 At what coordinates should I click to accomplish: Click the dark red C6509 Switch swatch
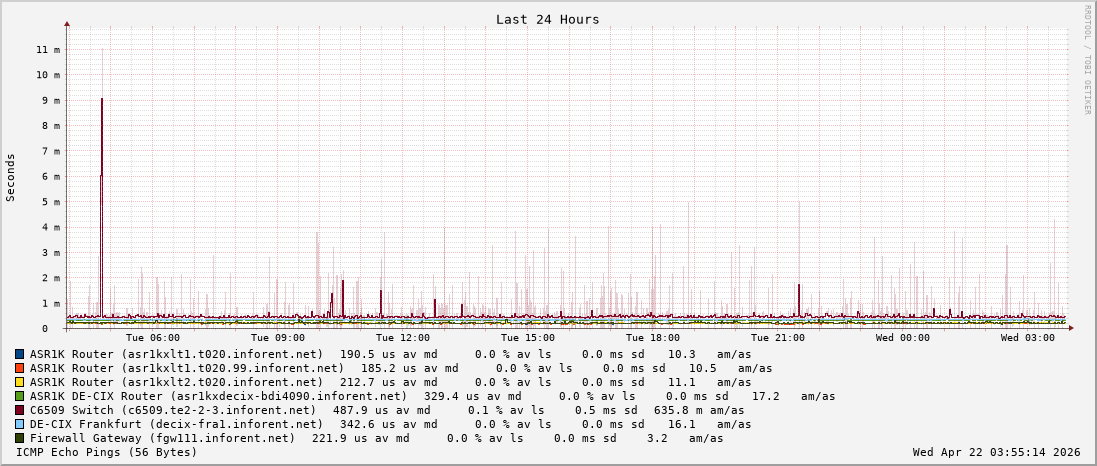click(20, 410)
